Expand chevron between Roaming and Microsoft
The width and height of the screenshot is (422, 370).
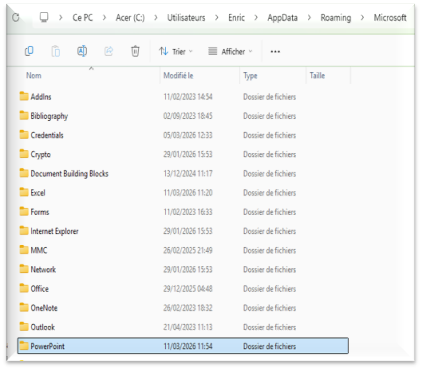362,17
